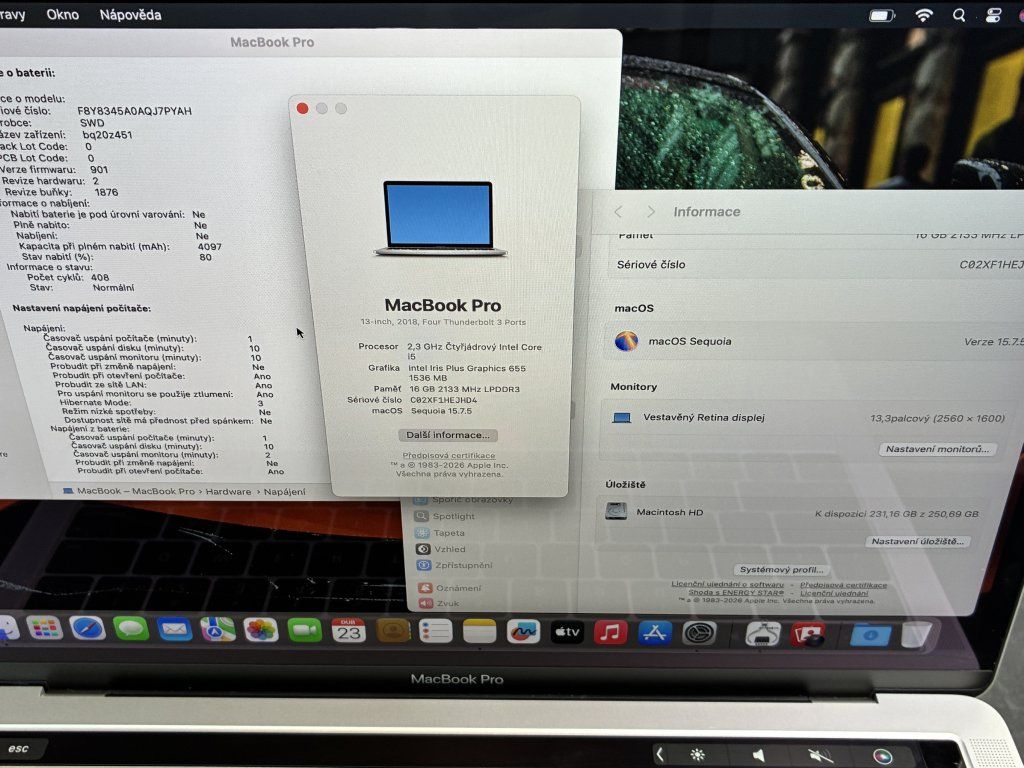Launch Freeform from the Dock
The height and width of the screenshot is (768, 1024).
pos(523,632)
